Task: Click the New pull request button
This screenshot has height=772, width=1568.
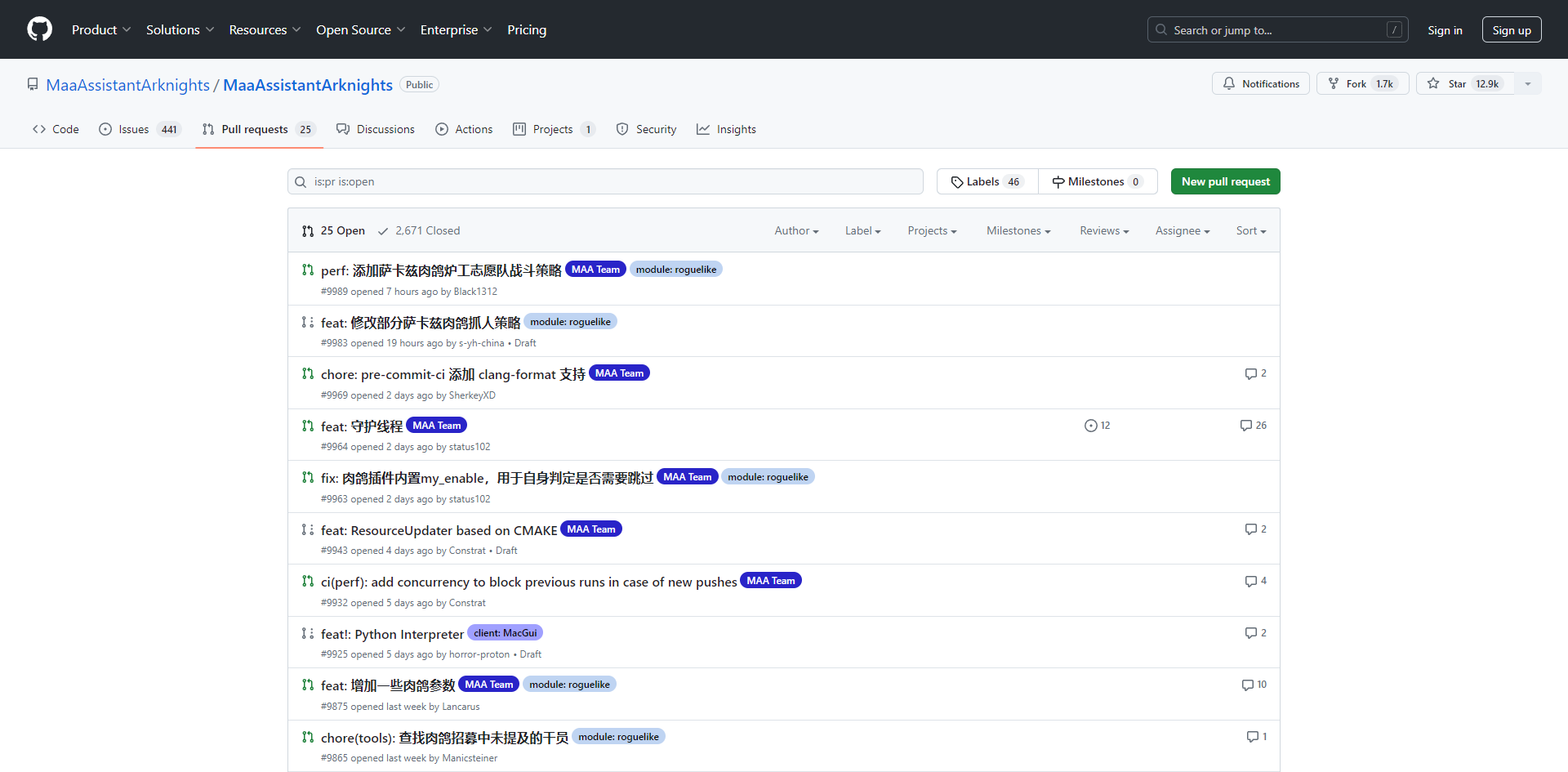Action: tap(1225, 181)
